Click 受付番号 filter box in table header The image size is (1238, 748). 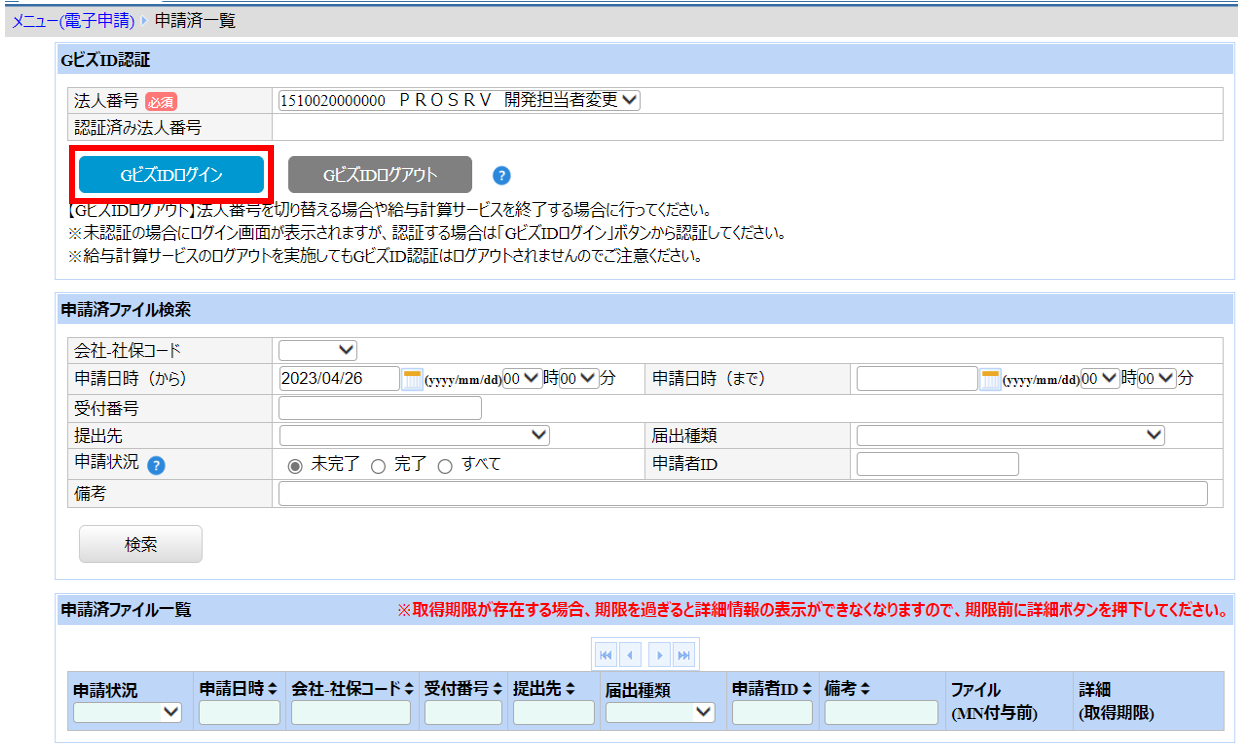click(x=463, y=712)
